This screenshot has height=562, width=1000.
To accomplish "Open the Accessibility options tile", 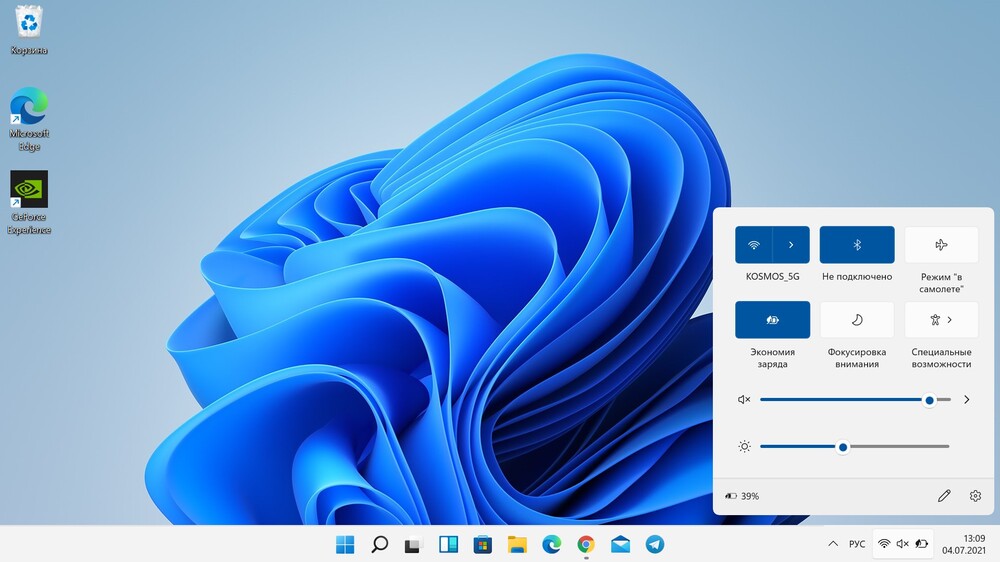I will pyautogui.click(x=941, y=320).
